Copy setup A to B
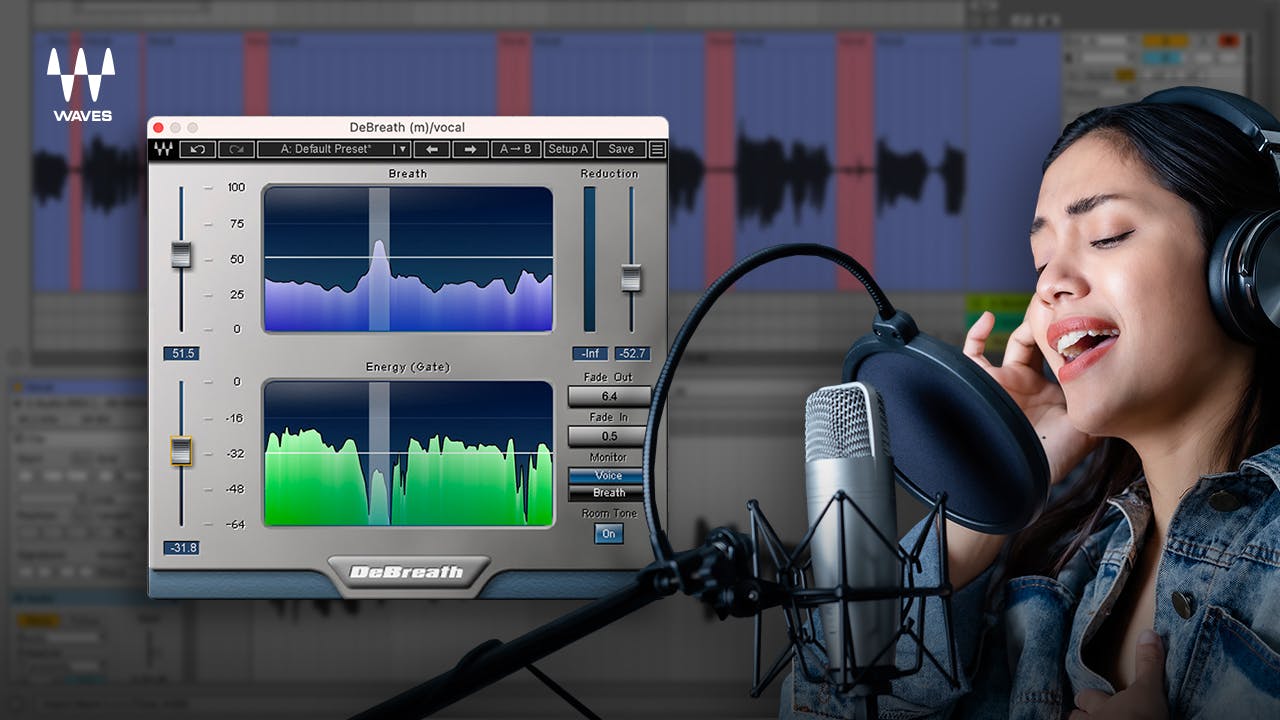 517,149
